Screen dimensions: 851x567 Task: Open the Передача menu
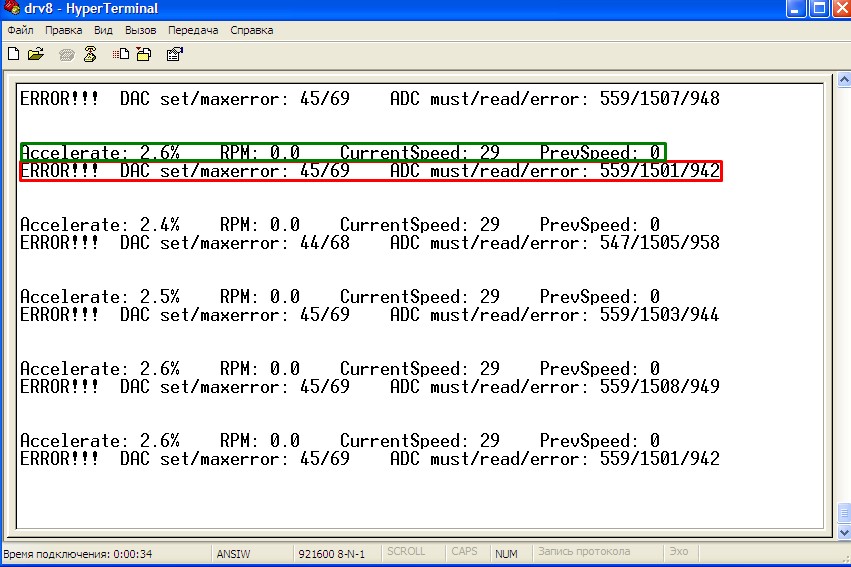[193, 30]
